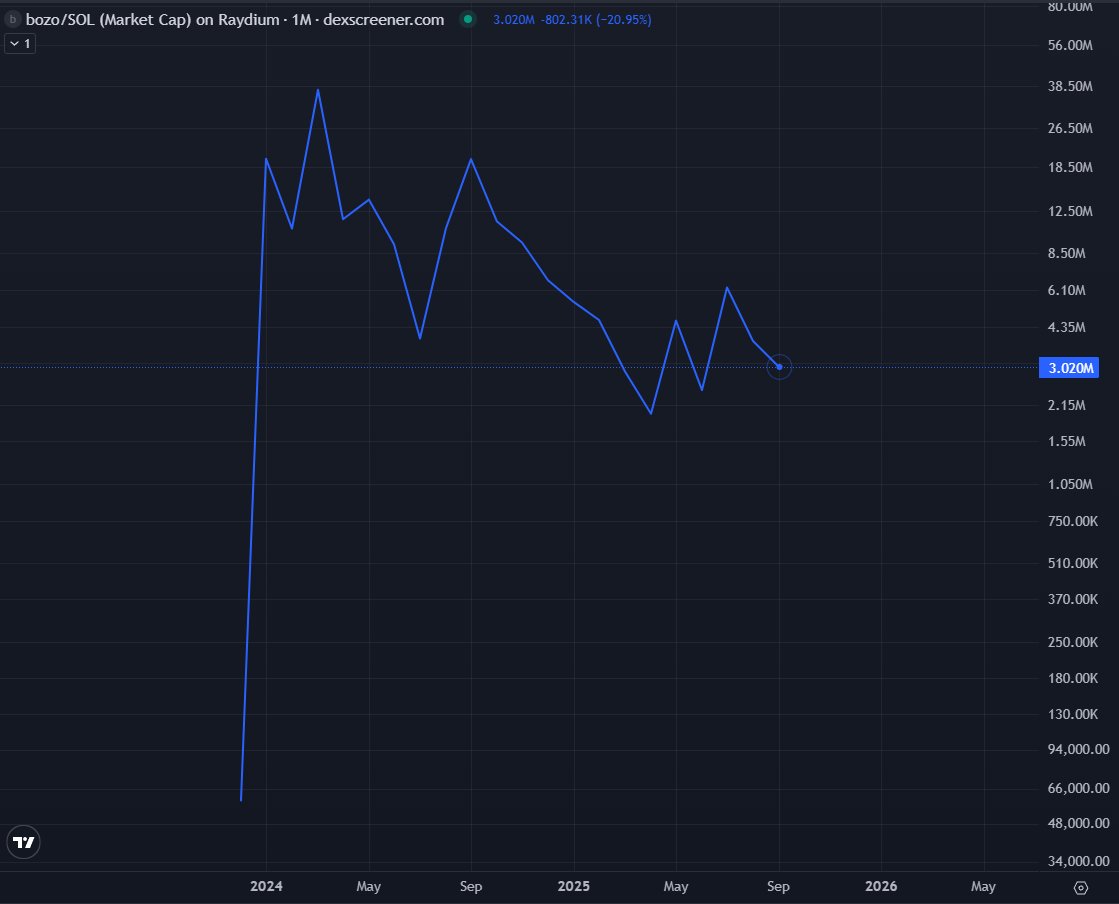Screen dimensions: 1119x904
Task: Click the status indicator beside chart legend
Action: [466, 19]
